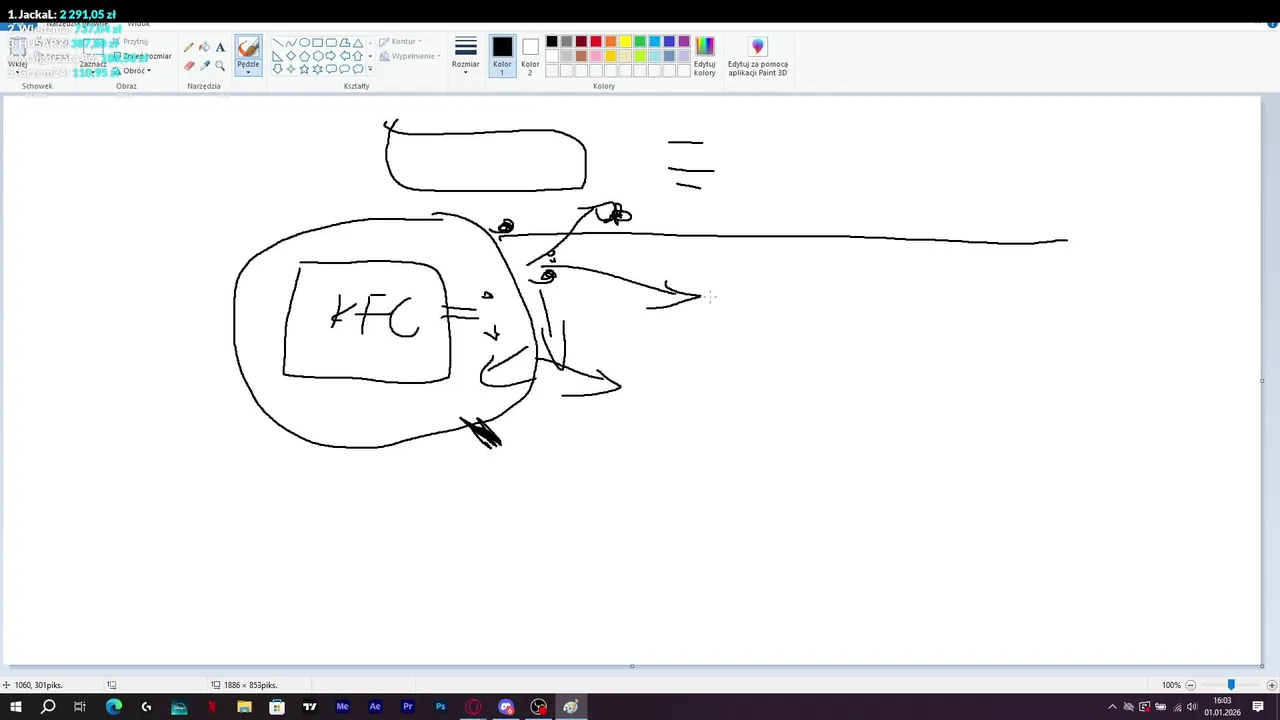Select the Magnifier tool
Screen dimensions: 1280x720
[x=220, y=65]
